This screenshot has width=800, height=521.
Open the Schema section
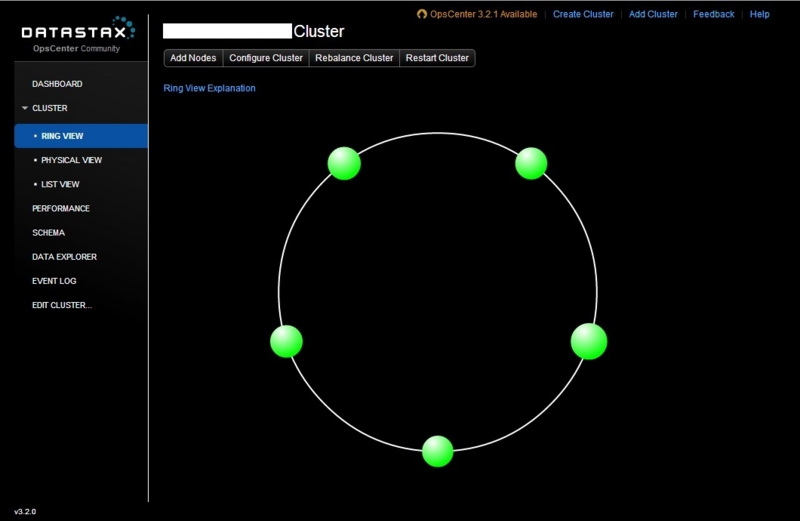coord(48,233)
